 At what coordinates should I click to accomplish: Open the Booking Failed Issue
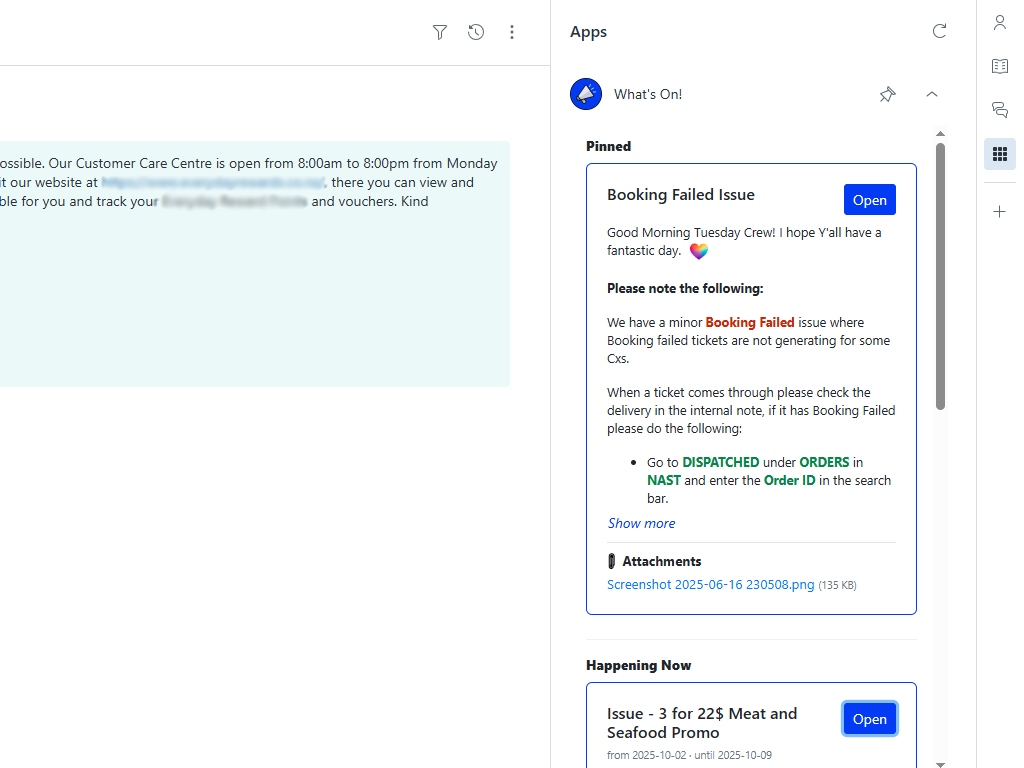(x=869, y=199)
